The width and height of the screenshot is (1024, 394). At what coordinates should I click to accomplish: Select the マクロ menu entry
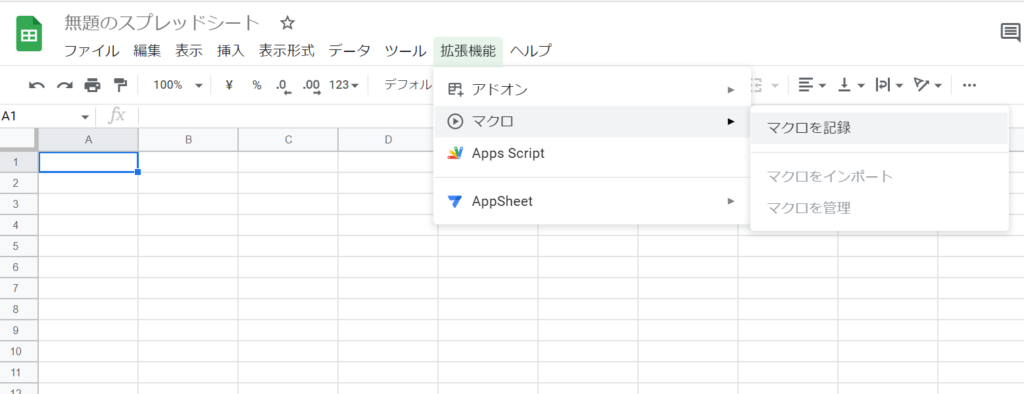click(592, 122)
